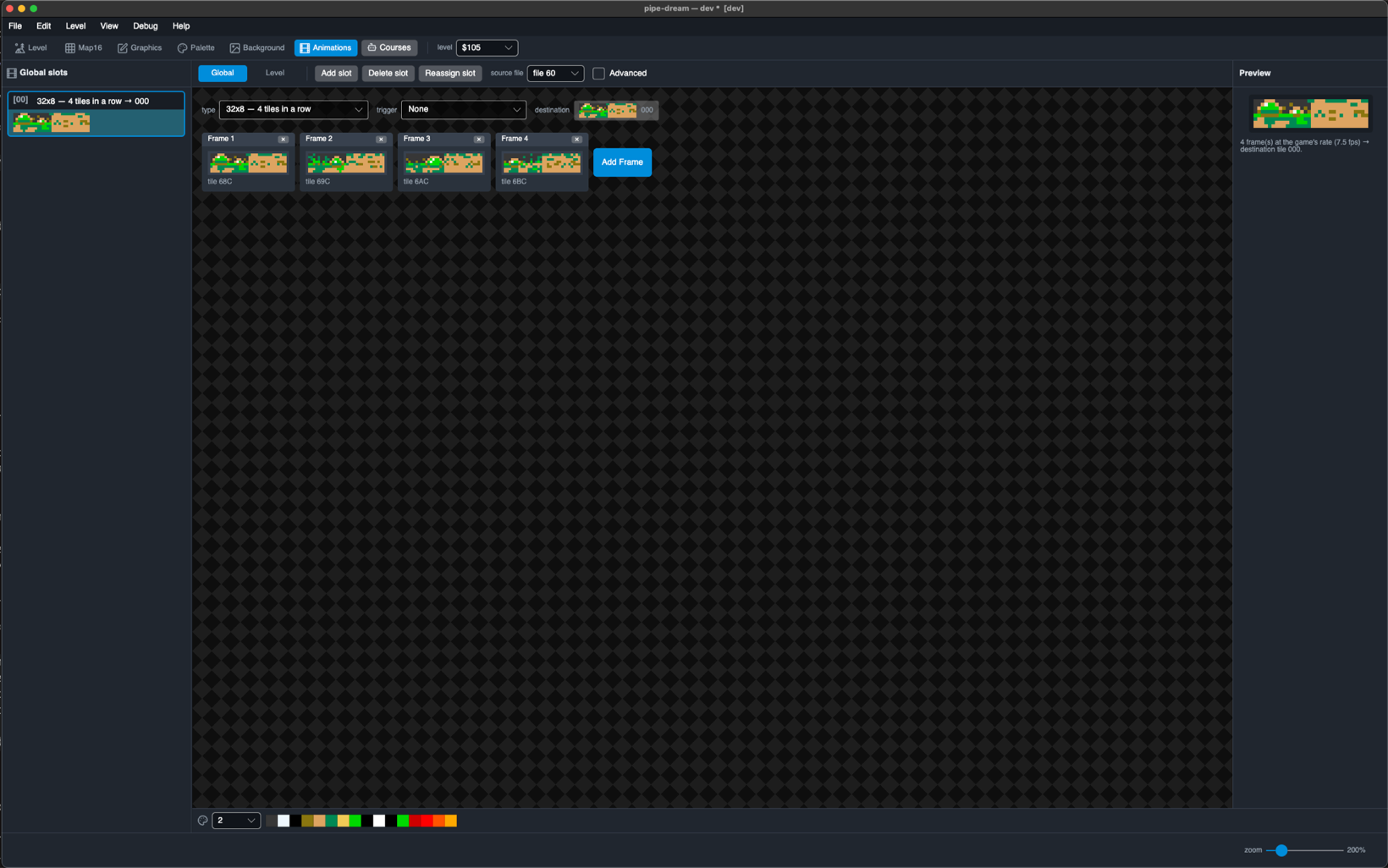
Task: Click the 'tile 68C' label
Action: click(220, 182)
